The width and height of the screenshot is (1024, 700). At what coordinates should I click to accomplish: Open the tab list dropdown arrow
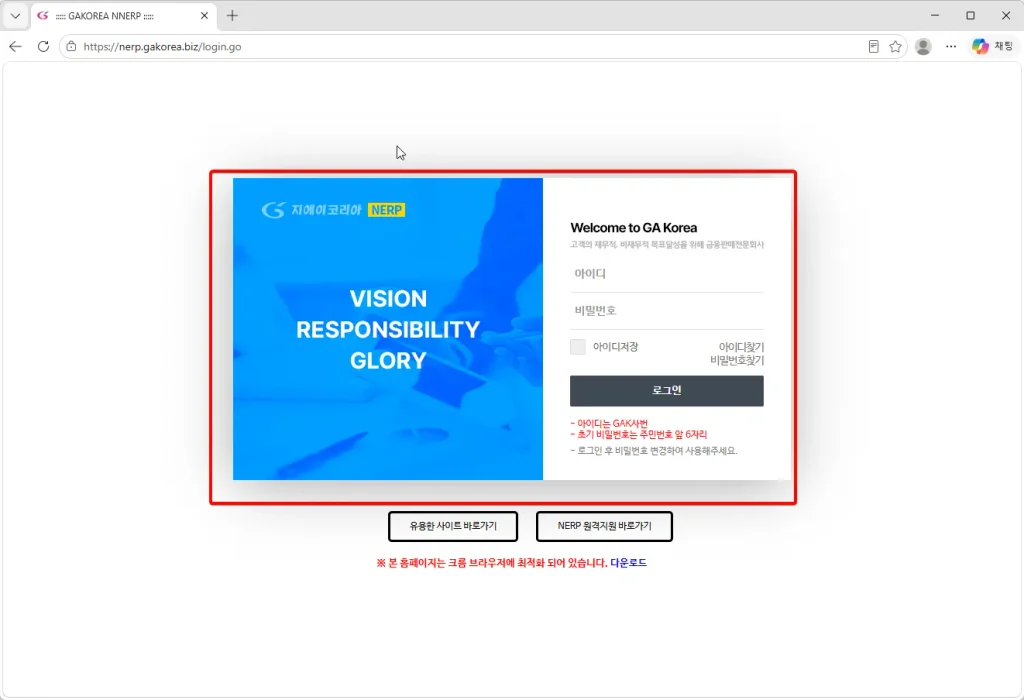tap(16, 16)
